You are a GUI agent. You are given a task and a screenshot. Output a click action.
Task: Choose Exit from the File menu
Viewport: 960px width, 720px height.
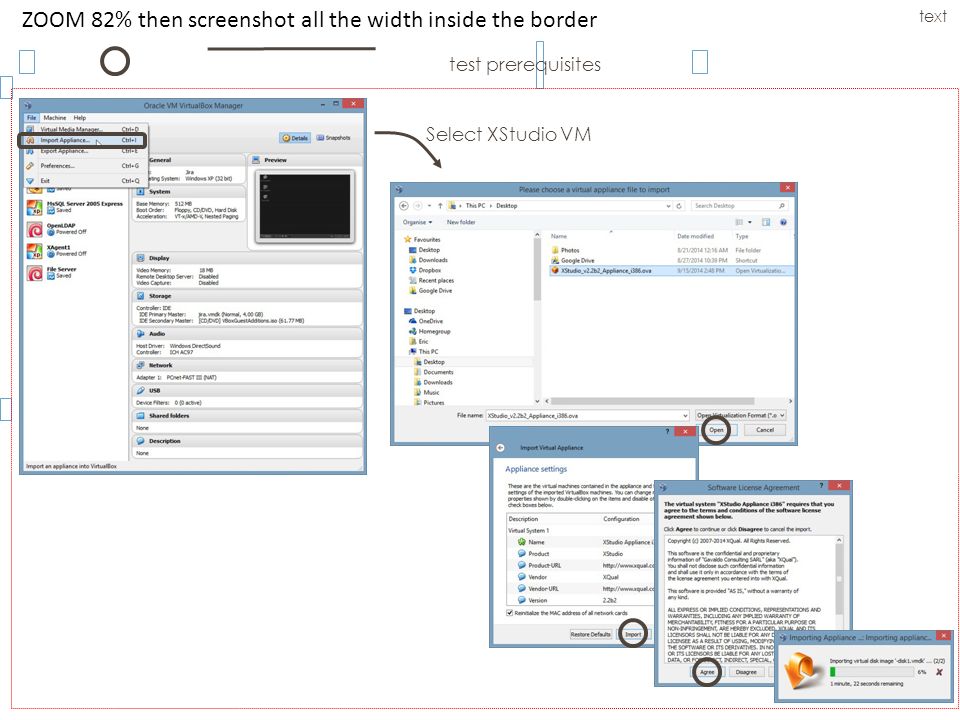tap(45, 181)
